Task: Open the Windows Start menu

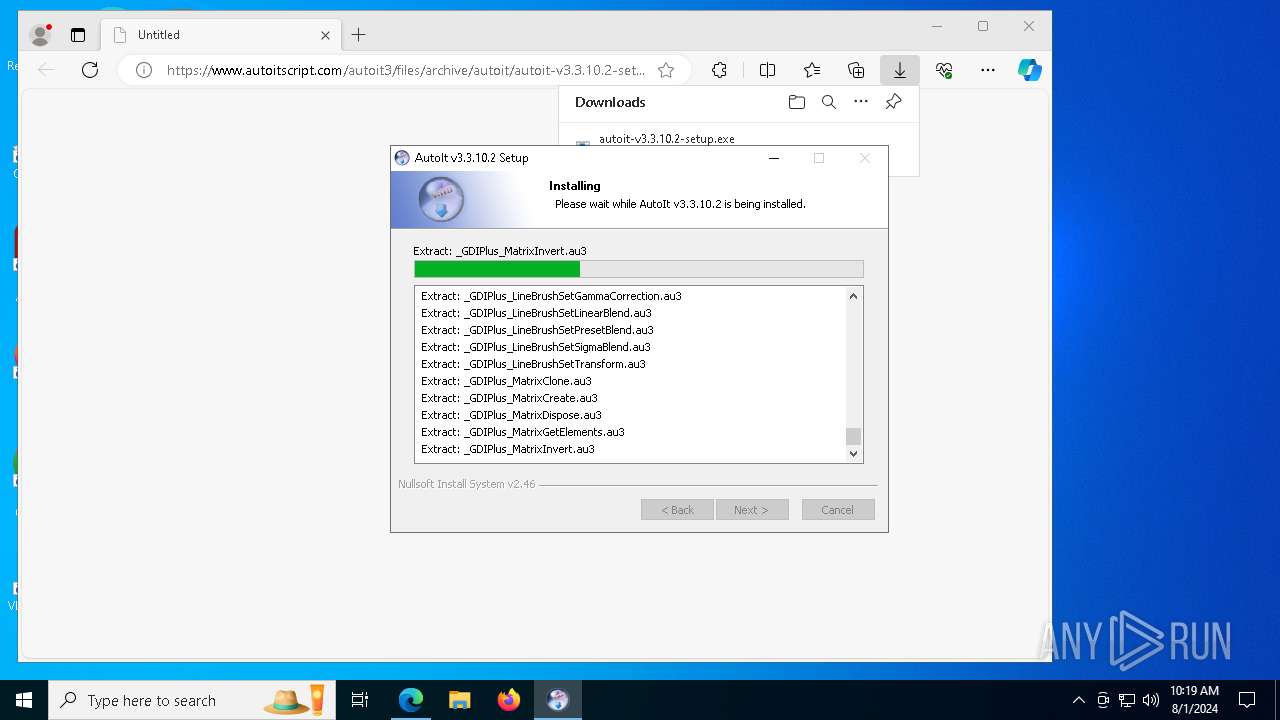Action: click(24, 700)
